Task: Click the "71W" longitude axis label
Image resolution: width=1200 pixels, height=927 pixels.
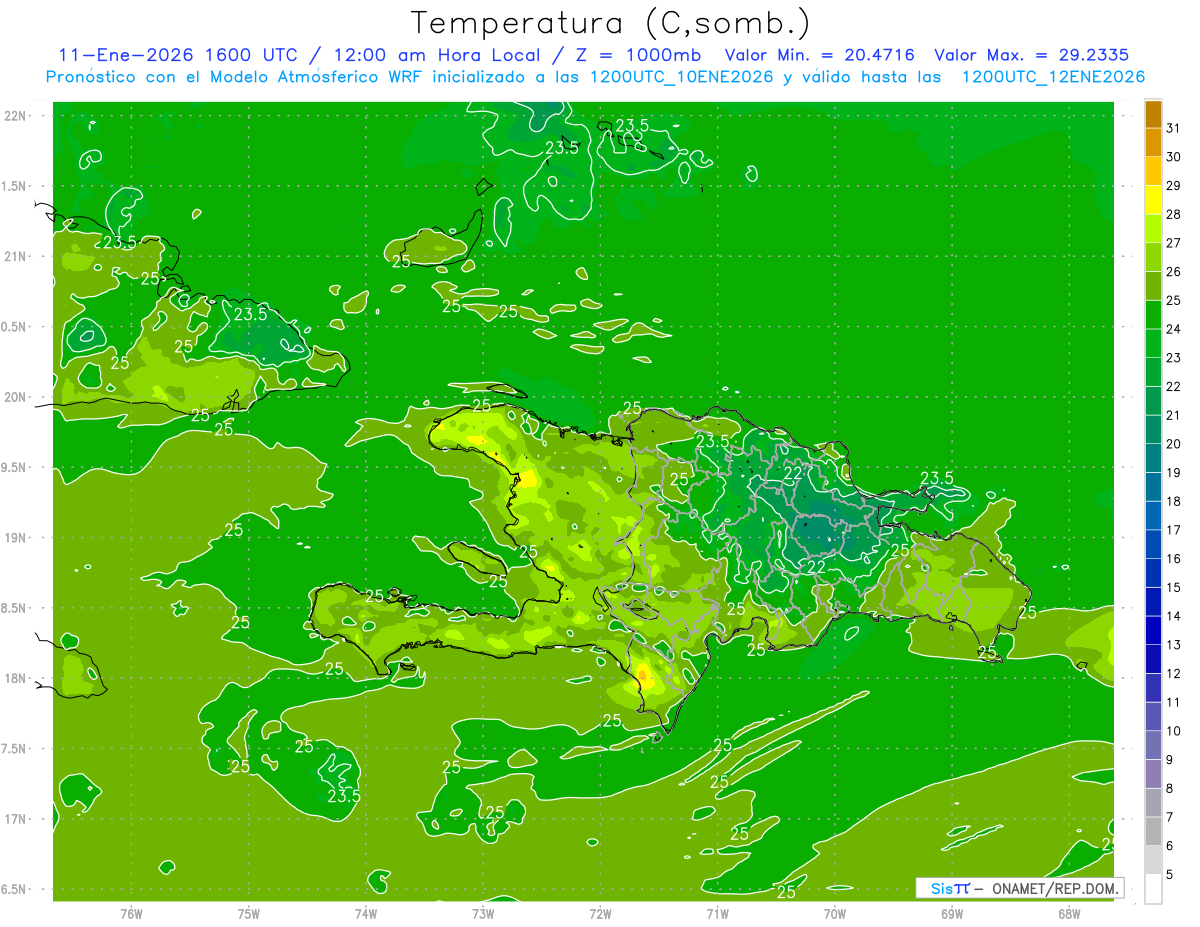Action: point(717,914)
